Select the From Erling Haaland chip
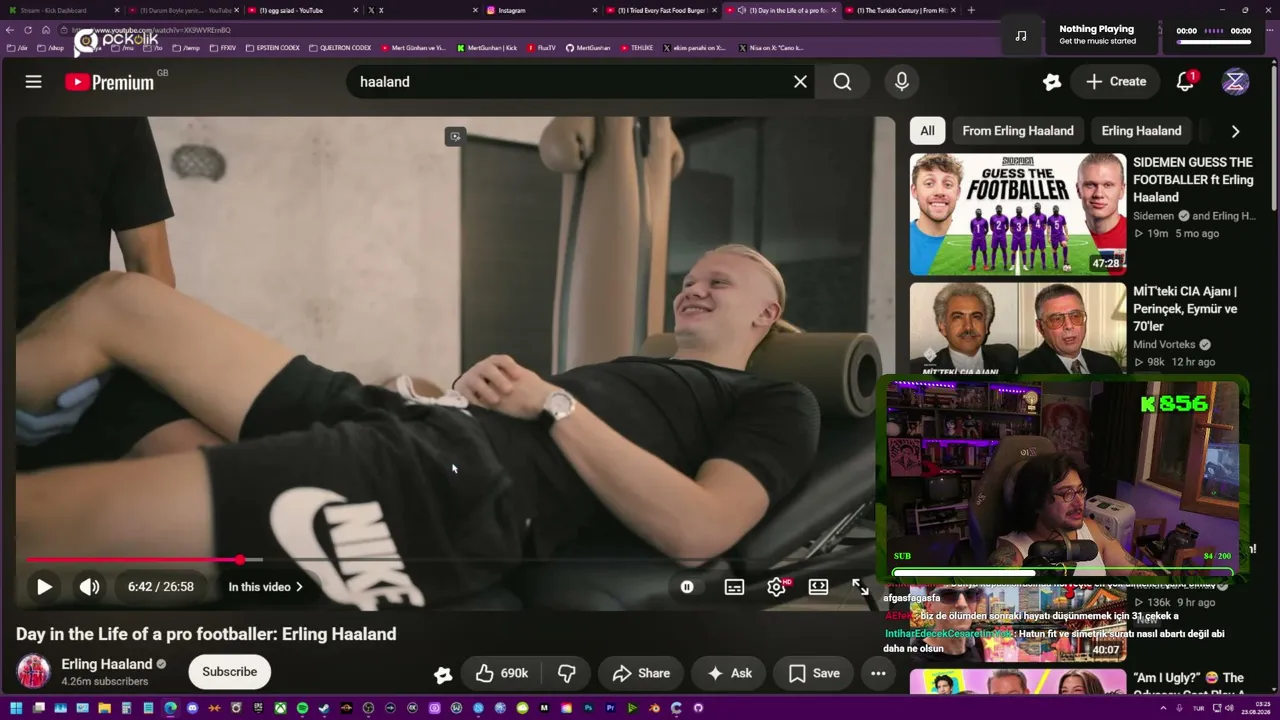Image resolution: width=1280 pixels, height=720 pixels. click(x=1018, y=131)
